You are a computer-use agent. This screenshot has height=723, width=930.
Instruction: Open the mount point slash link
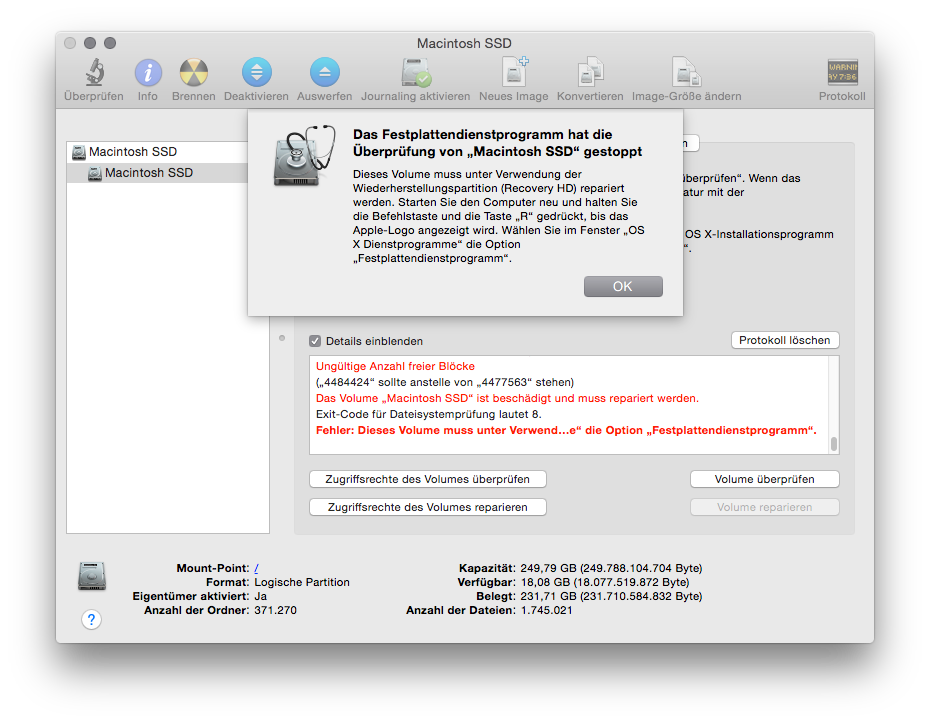(x=256, y=568)
